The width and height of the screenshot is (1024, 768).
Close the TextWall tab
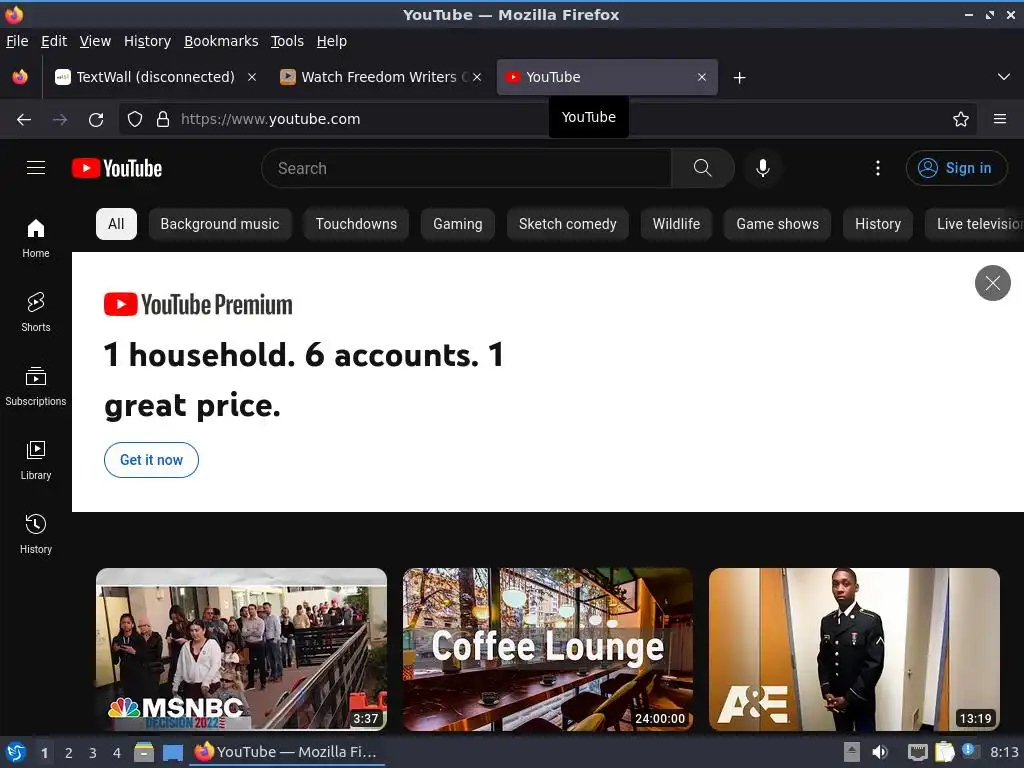coord(251,77)
